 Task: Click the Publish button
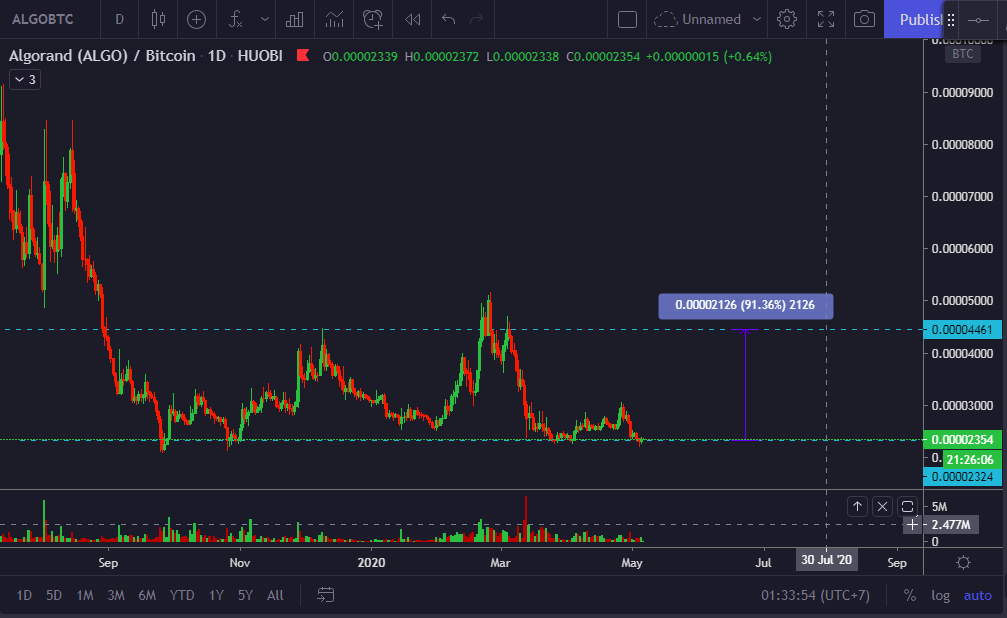click(x=915, y=19)
